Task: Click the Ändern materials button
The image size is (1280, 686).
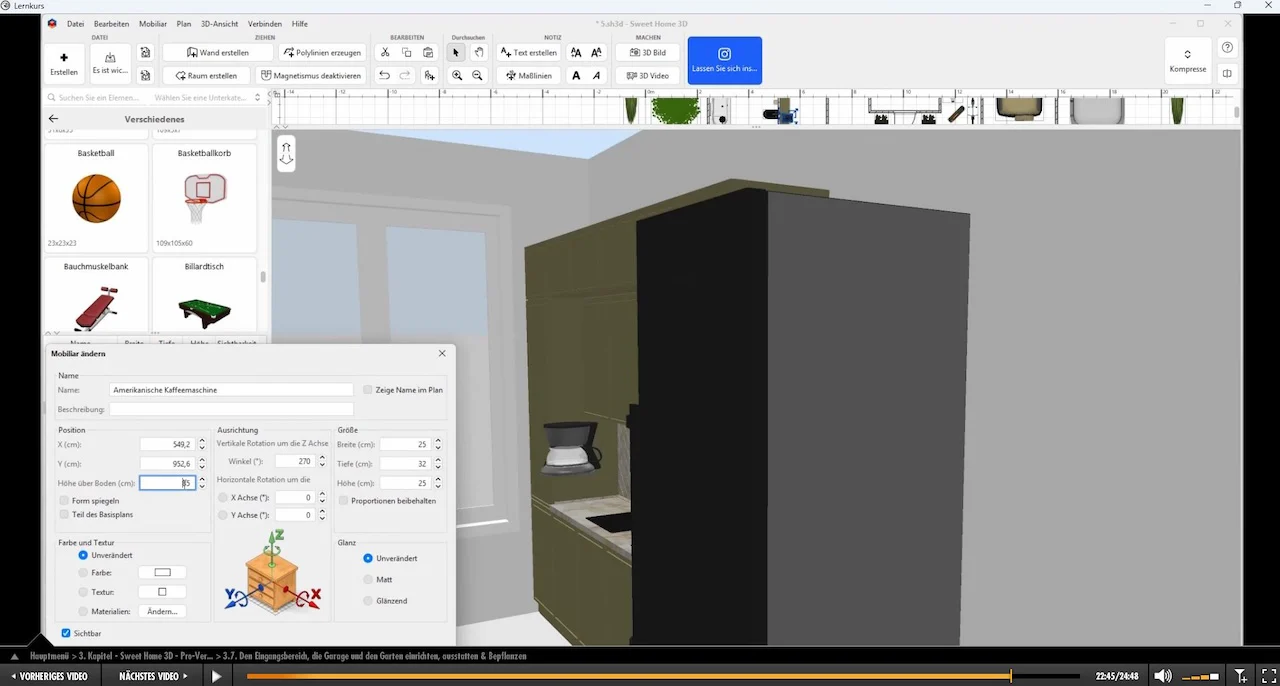Action: [x=162, y=611]
